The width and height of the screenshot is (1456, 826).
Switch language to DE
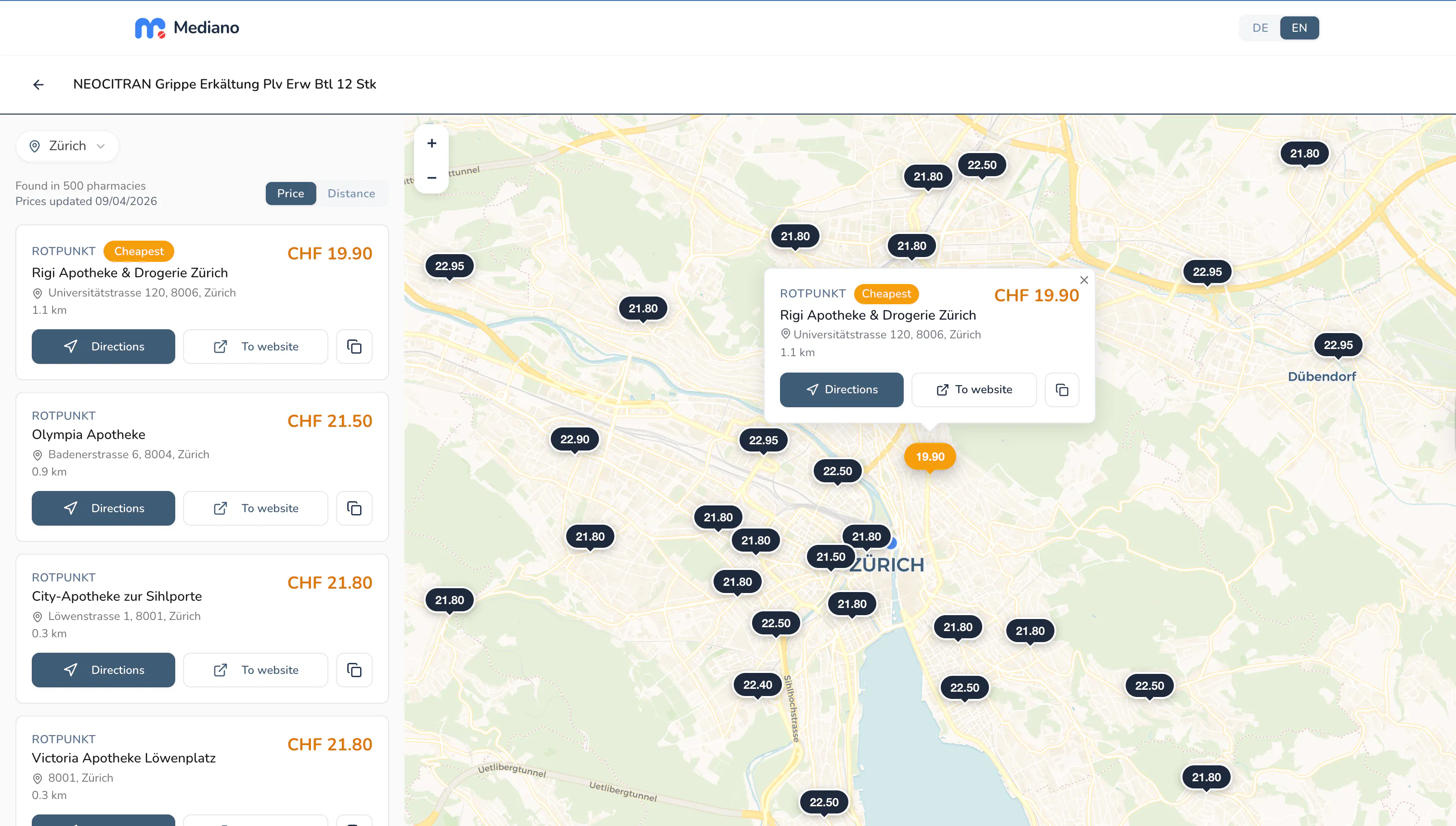[x=1260, y=28]
